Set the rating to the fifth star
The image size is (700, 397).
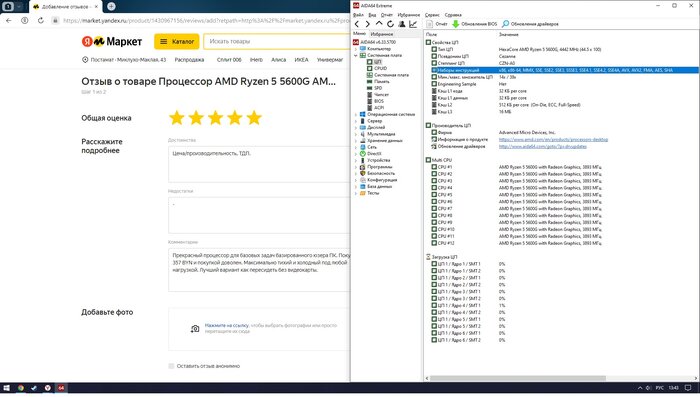pyautogui.click(x=254, y=118)
